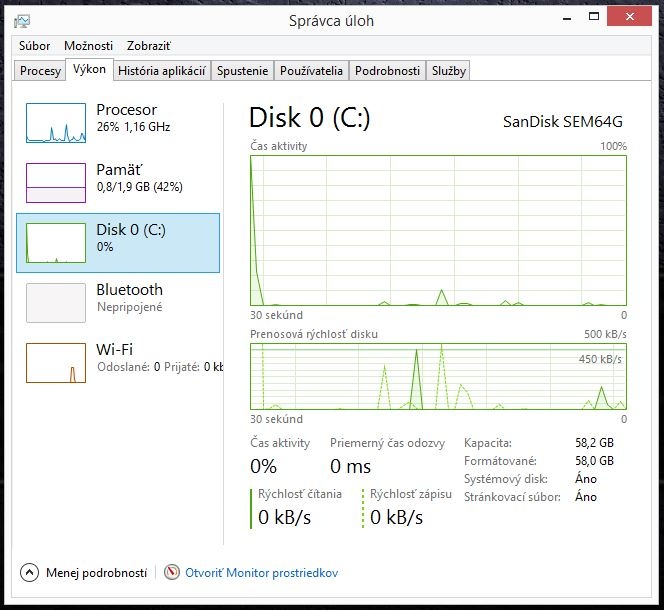The image size is (664, 610).
Task: Open the Zobraziť menu
Action: pyautogui.click(x=149, y=46)
